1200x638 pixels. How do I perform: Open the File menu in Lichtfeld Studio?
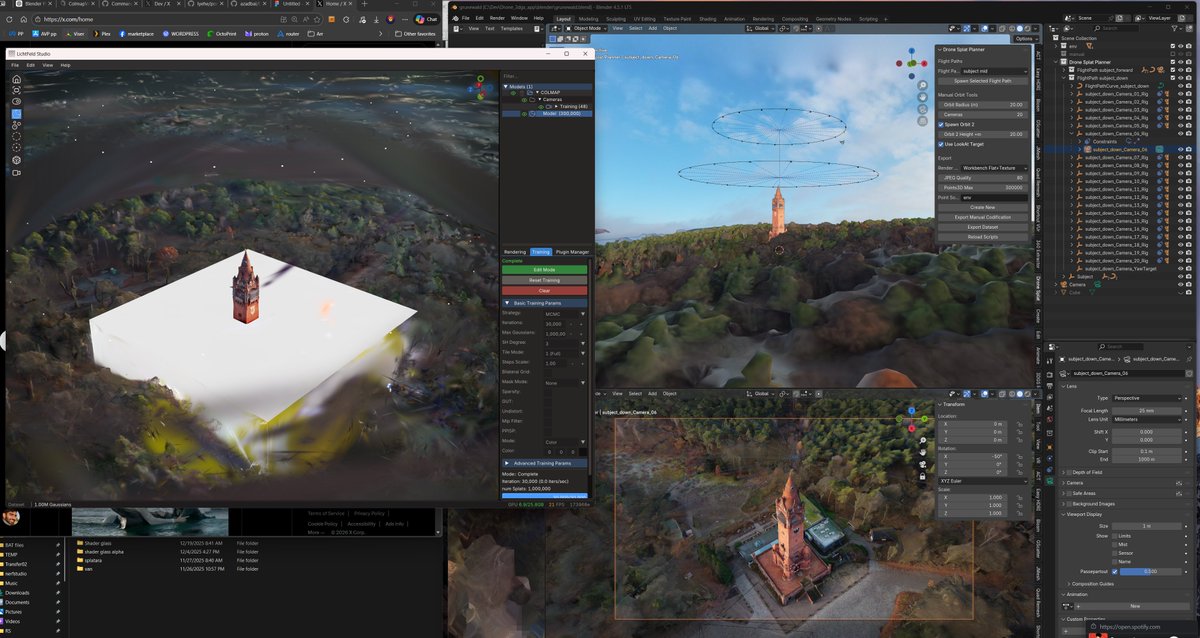pos(15,65)
